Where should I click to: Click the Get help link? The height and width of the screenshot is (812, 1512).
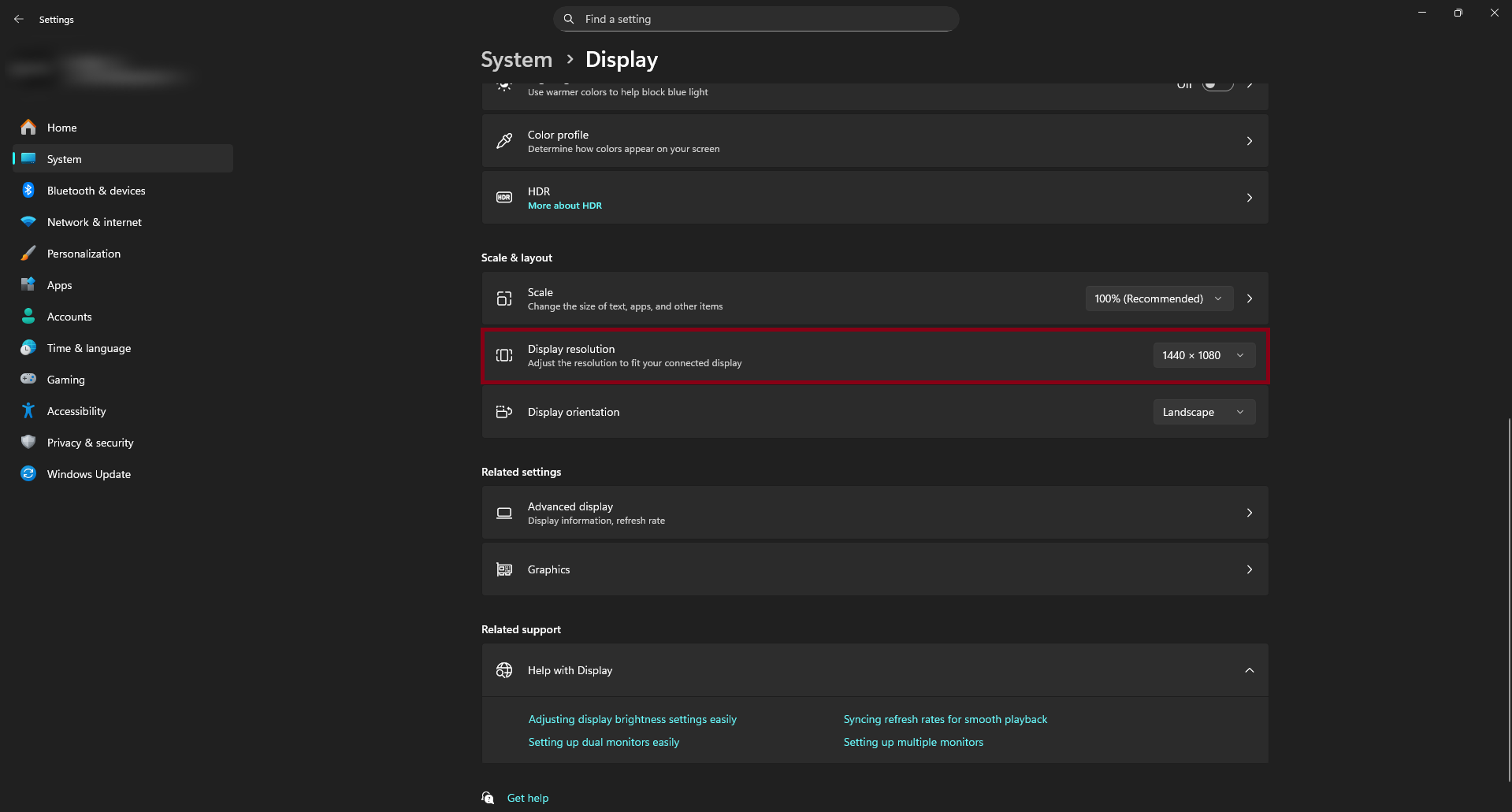pos(527,798)
